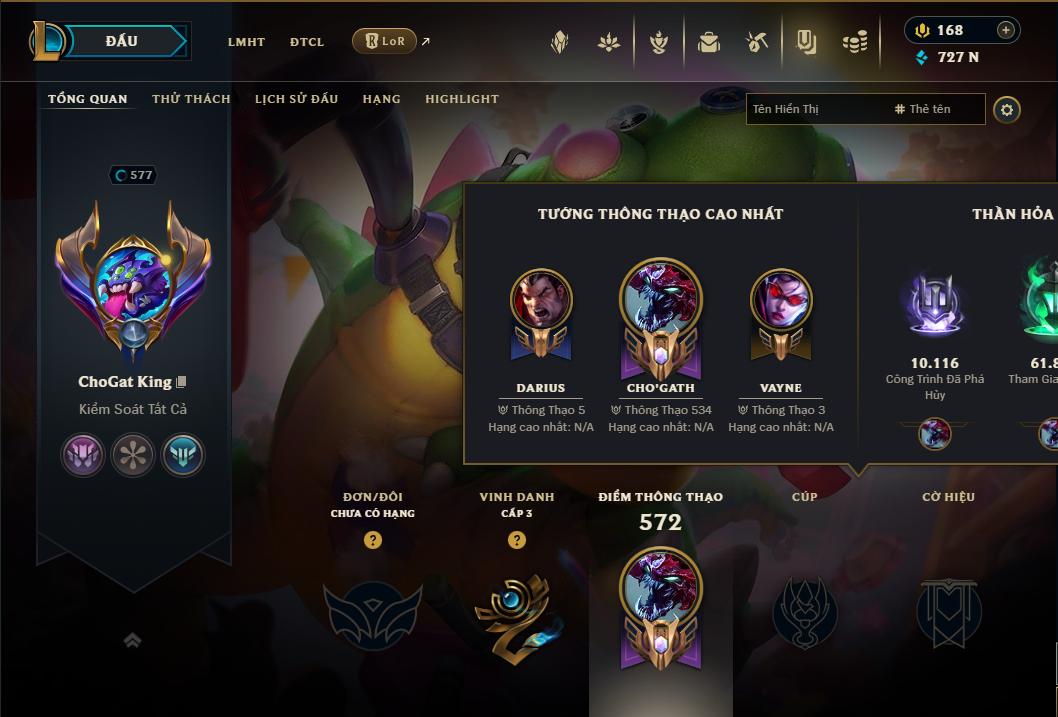
Task: Open the Lịch Sử Đấu tab
Action: (x=296, y=99)
